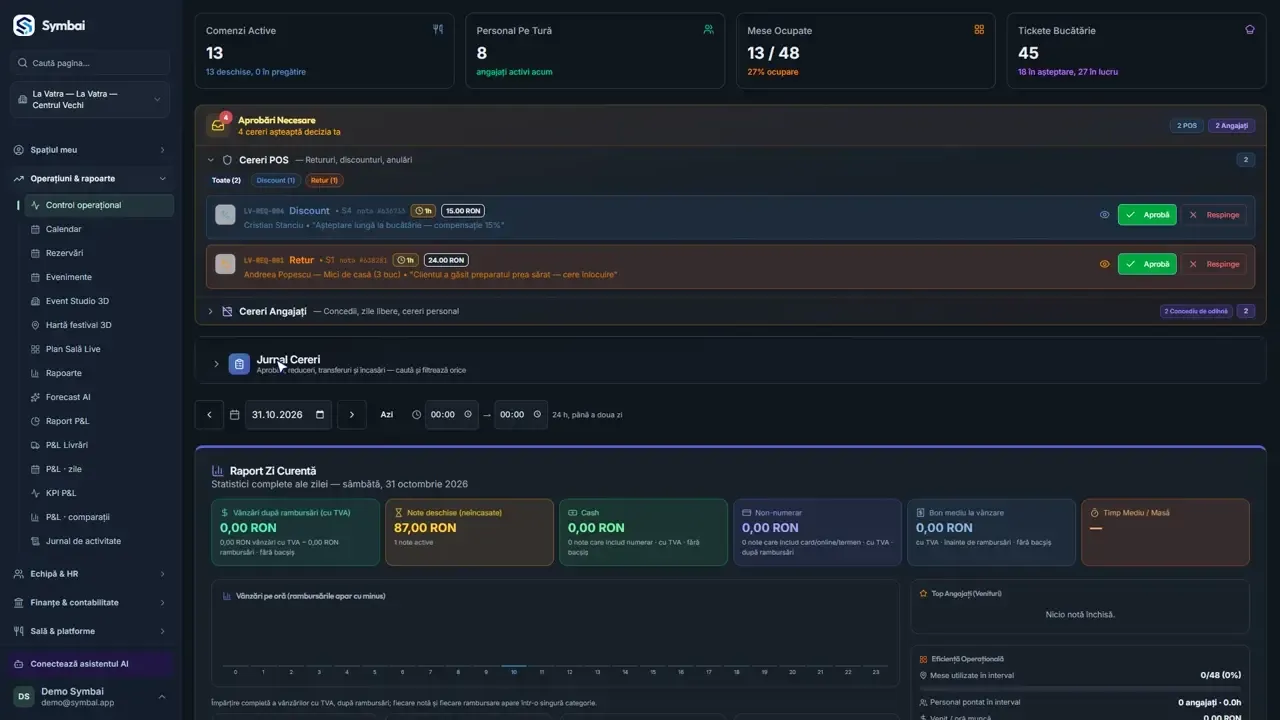Click Conectează asistentul AI
Screen dimensions: 1280x720
[x=91, y=664]
